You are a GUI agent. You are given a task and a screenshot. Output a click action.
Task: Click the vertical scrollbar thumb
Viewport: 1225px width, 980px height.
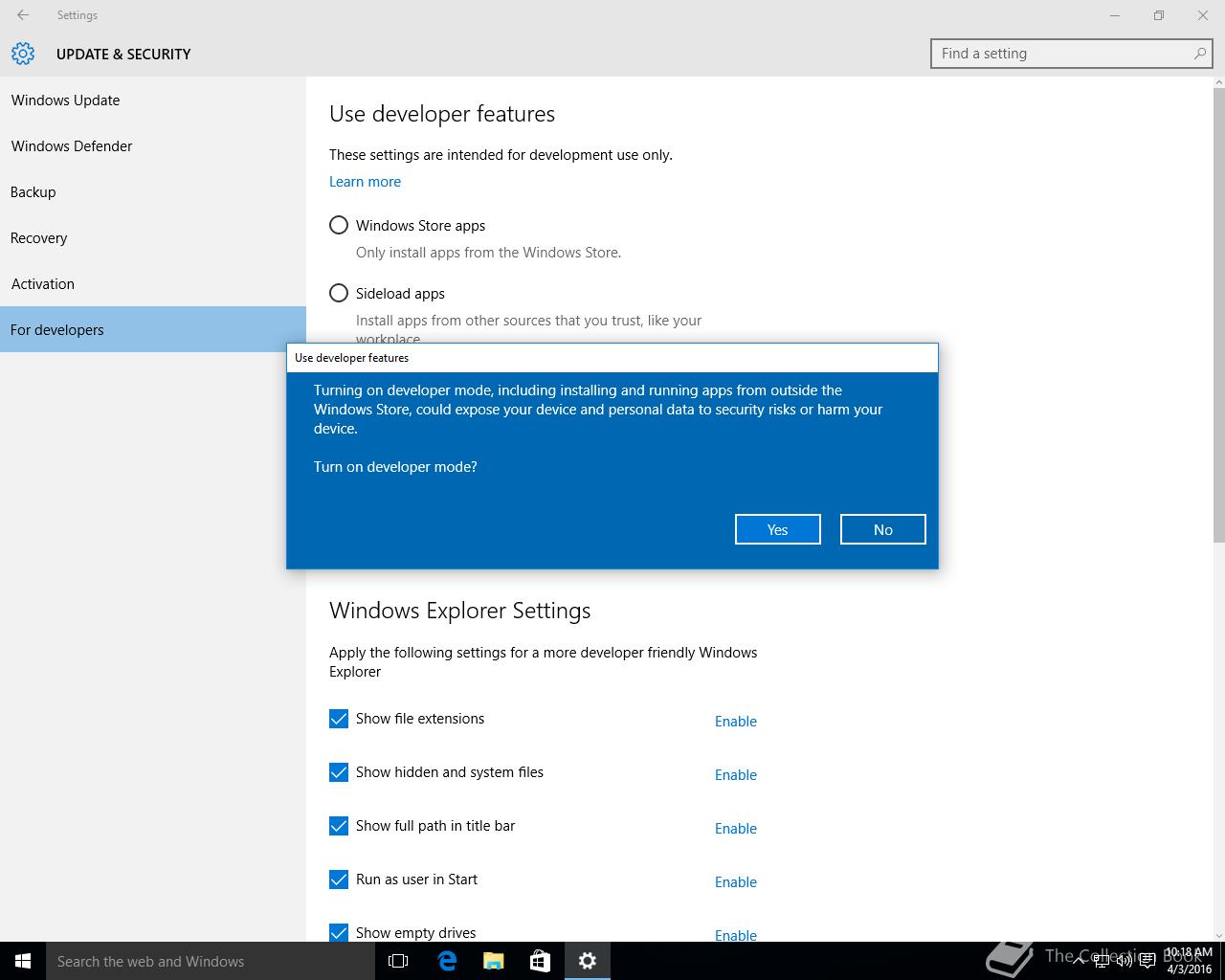[1218, 316]
